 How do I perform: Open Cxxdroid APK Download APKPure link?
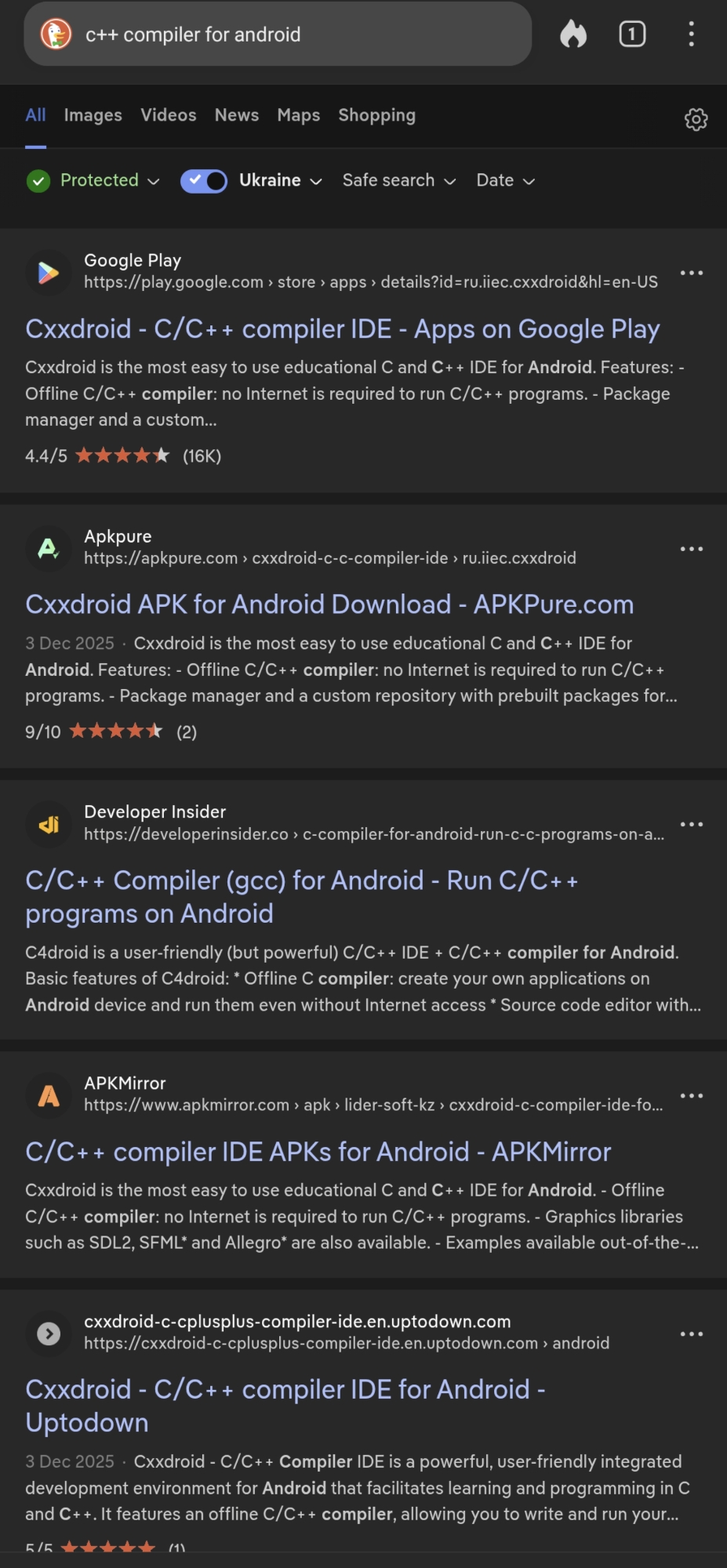[329, 604]
